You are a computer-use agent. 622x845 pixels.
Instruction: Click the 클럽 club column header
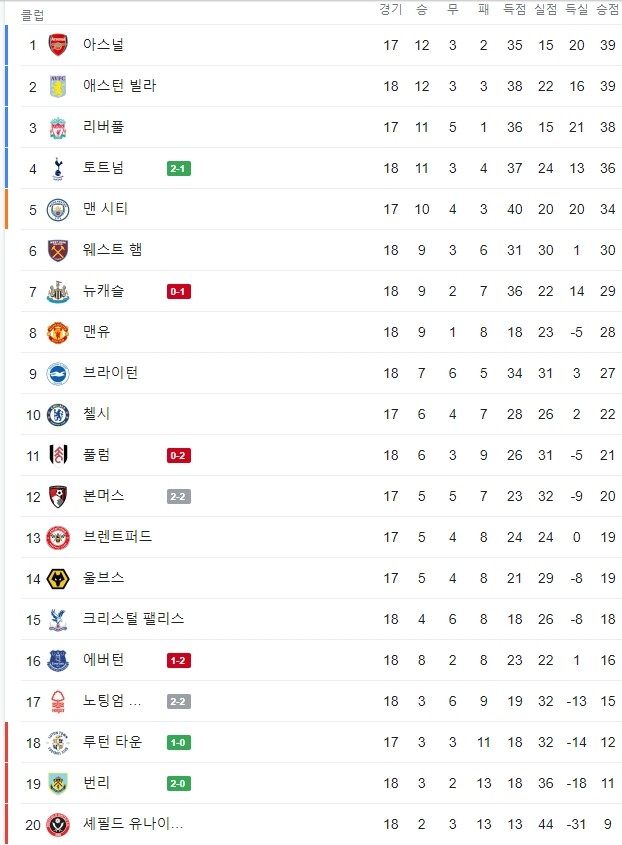[32, 15]
